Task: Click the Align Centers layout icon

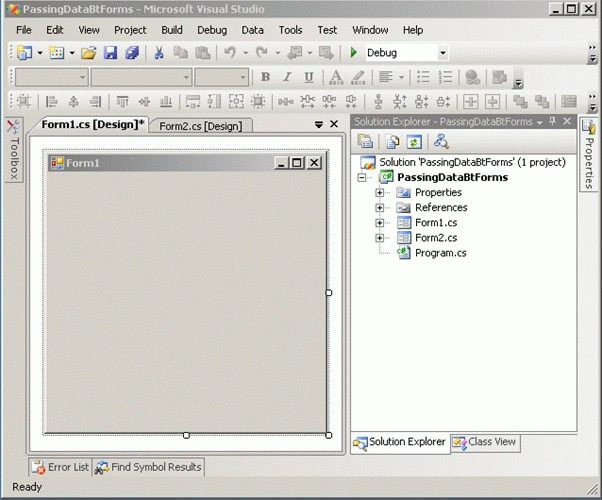Action: (x=73, y=102)
